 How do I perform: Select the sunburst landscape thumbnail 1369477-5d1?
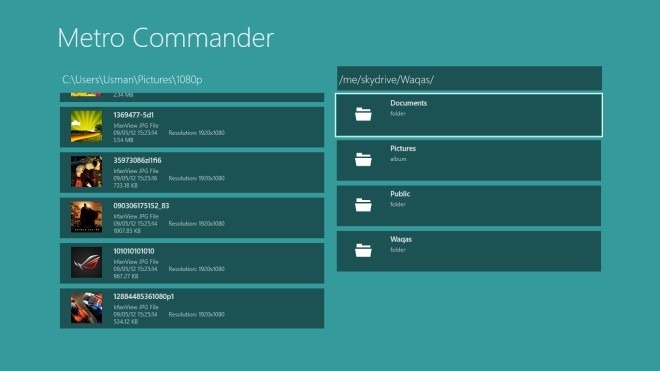click(x=86, y=126)
